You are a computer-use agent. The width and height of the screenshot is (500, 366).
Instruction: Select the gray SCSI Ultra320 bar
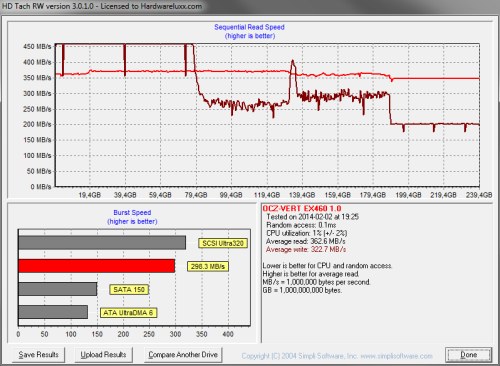[102, 243]
